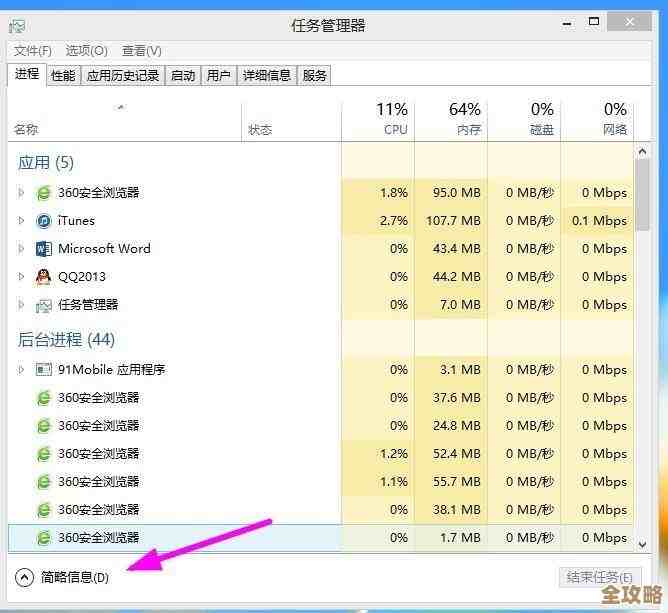Viewport: 668px width, 613px height.
Task: Expand the 任务管理器 entry arrow
Action: coord(20,305)
